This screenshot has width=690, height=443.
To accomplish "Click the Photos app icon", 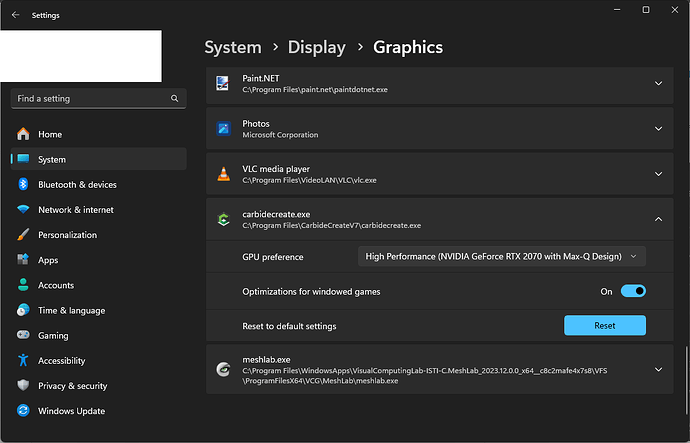I will point(224,128).
